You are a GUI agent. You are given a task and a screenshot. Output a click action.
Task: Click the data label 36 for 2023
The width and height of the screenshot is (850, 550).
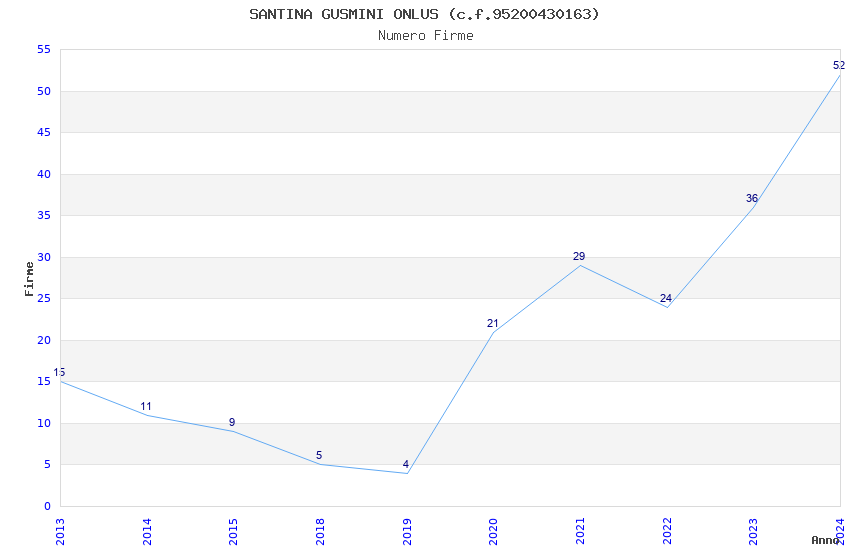click(752, 198)
